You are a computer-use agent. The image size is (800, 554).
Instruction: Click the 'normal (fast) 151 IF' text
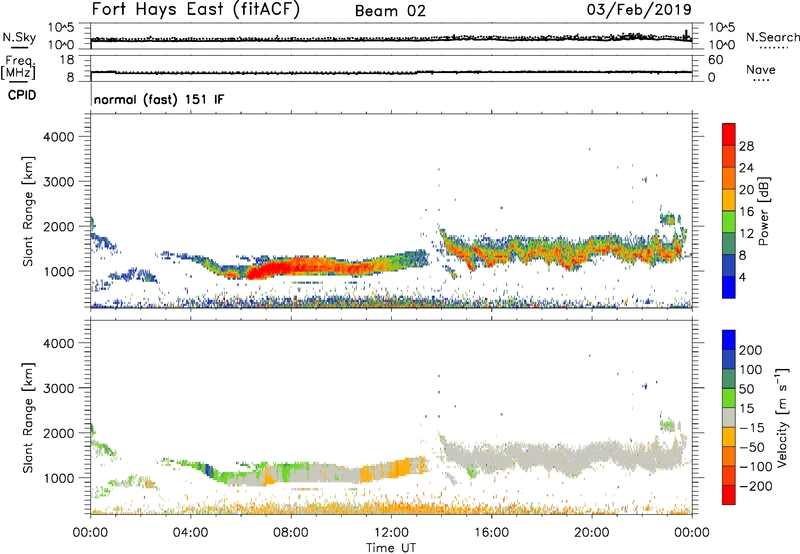[159, 99]
